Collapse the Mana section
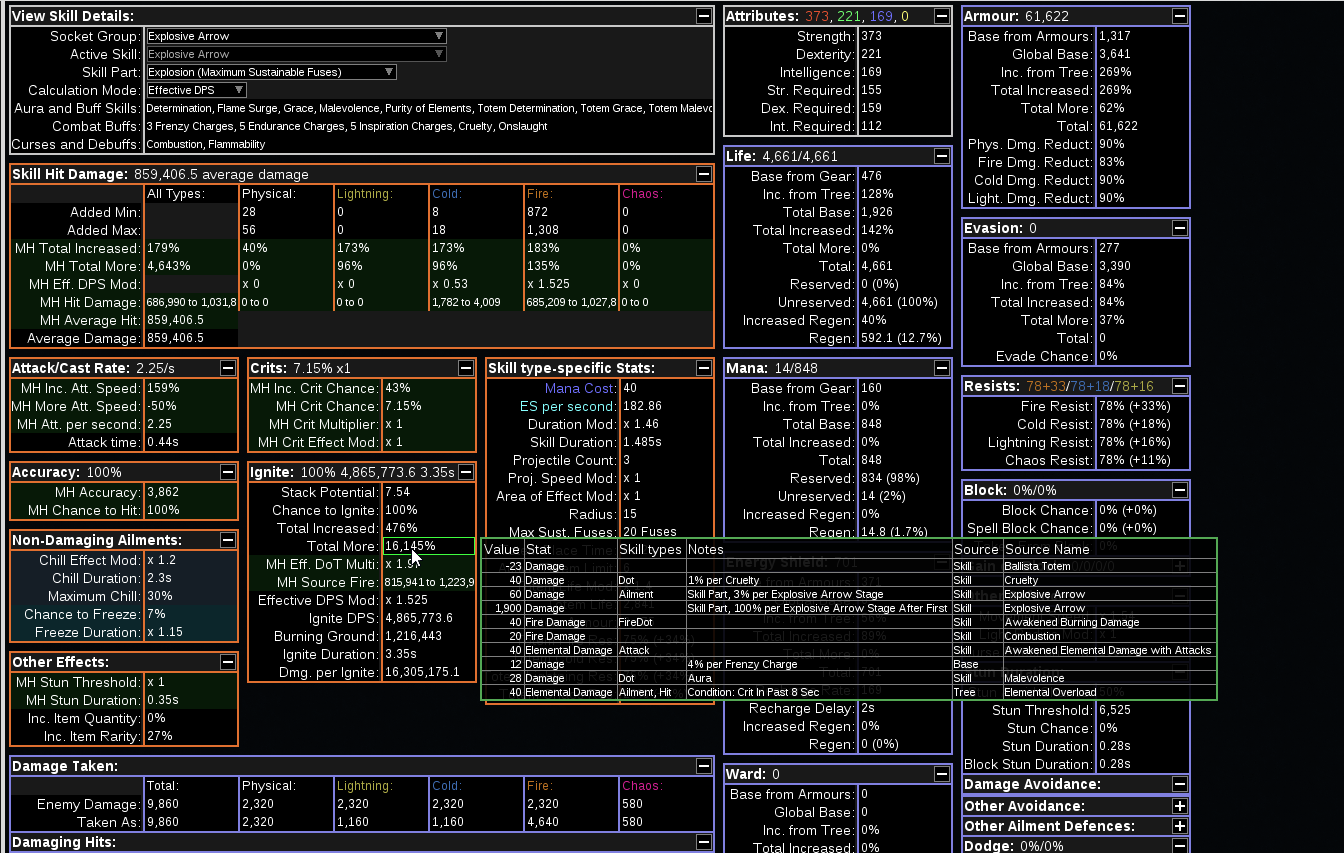Viewport: 1344px width, 853px height. [x=942, y=368]
